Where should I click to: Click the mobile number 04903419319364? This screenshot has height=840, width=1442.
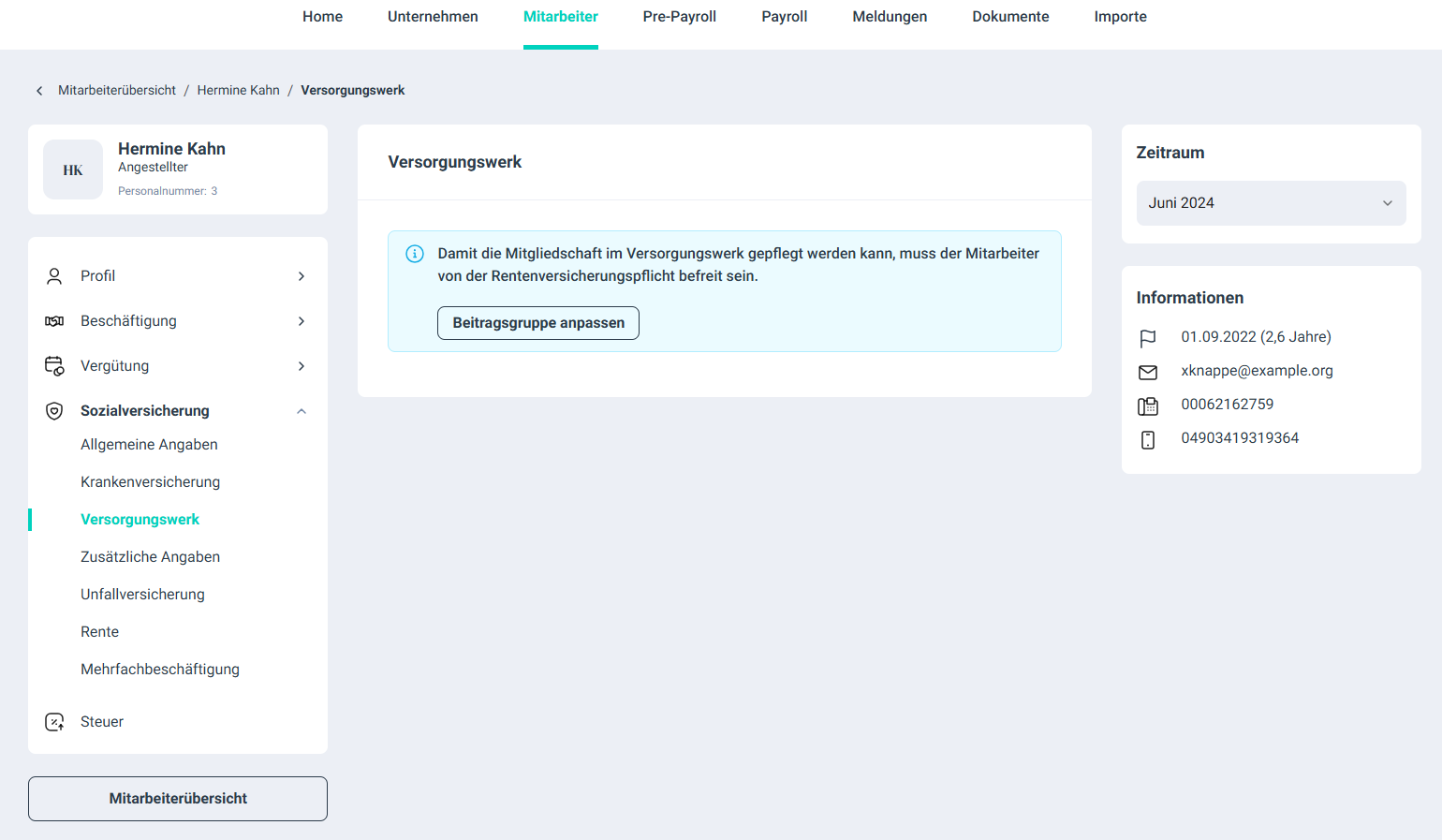click(x=1240, y=438)
